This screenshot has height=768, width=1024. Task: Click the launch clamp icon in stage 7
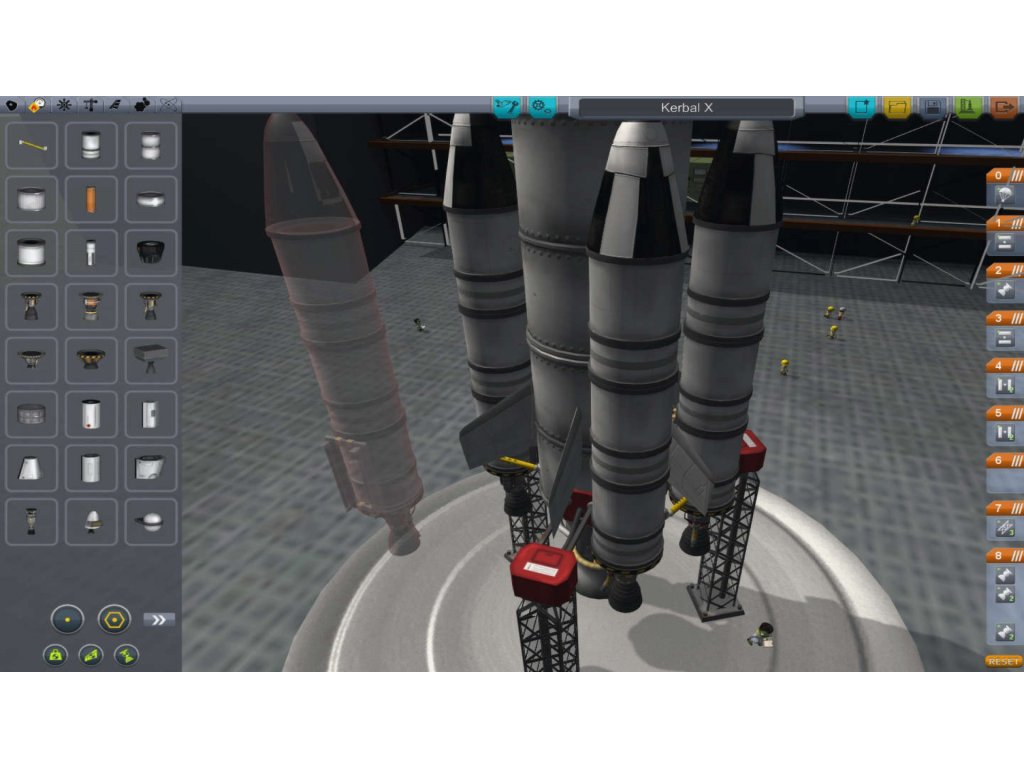(1004, 528)
